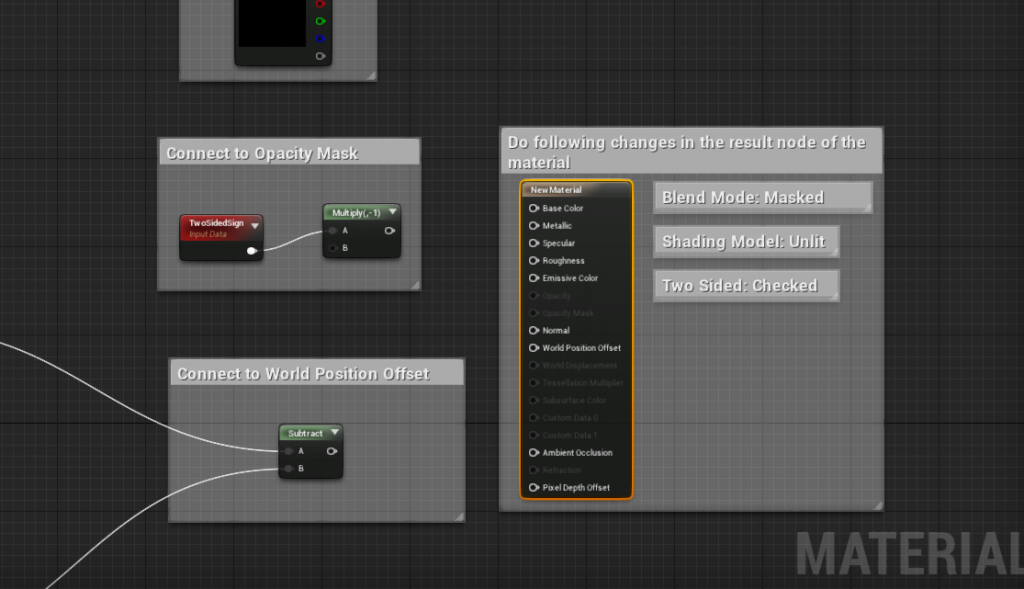Click the Metallic input pin
Screen dimensions: 1024x589
tap(534, 226)
